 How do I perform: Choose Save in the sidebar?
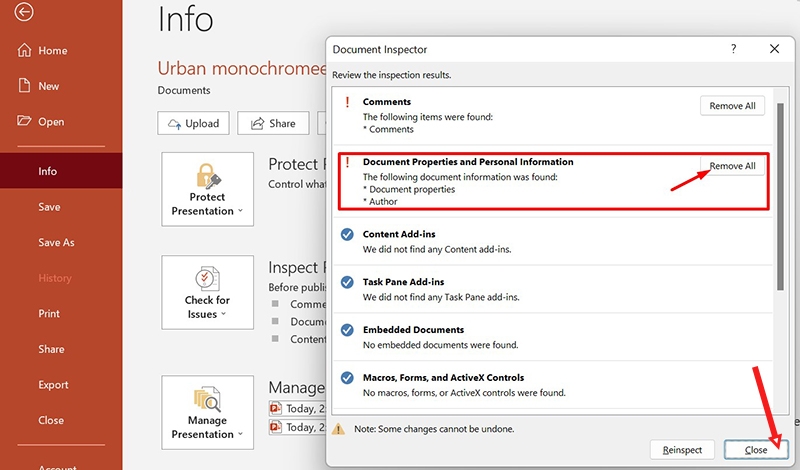click(49, 207)
